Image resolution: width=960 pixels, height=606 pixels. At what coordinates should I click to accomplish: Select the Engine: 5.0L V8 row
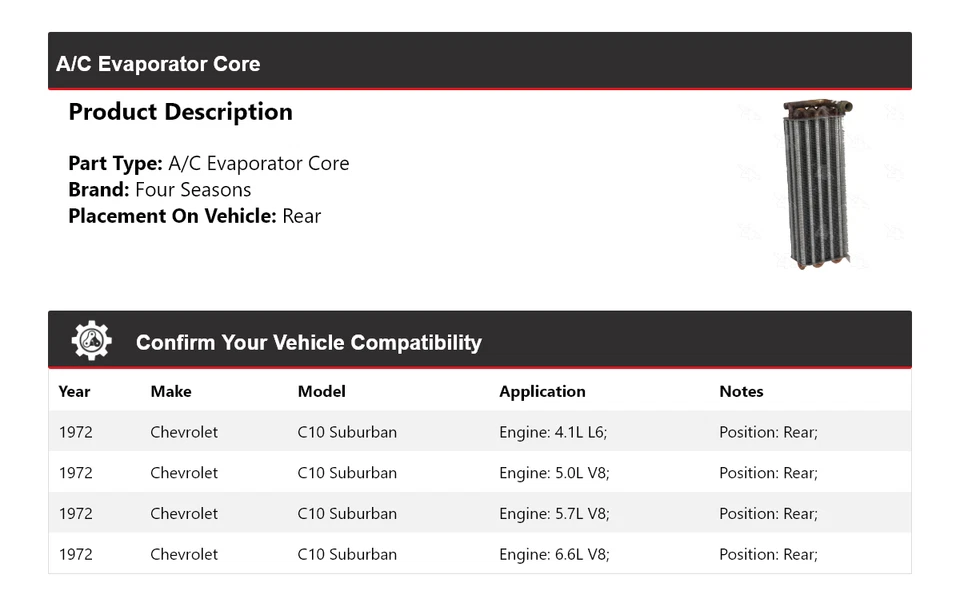[554, 473]
